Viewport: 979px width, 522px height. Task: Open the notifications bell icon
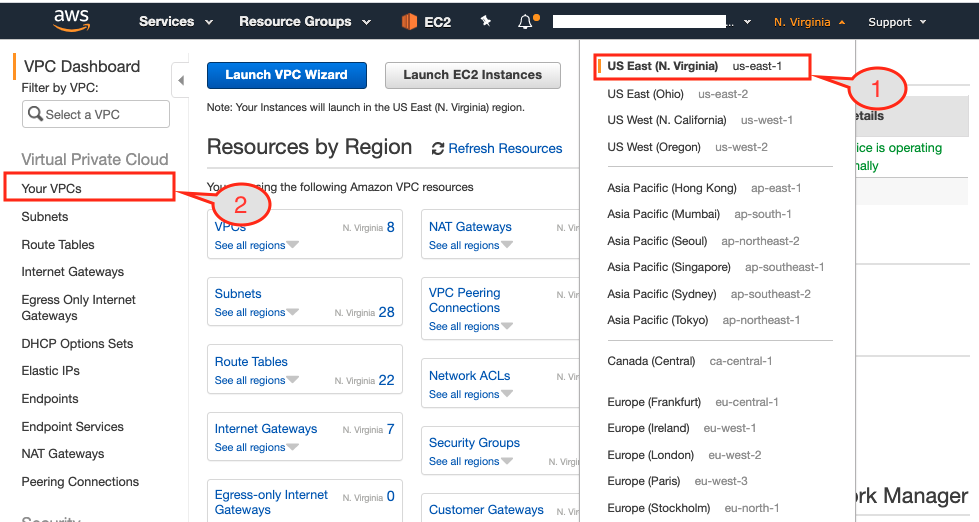526,22
